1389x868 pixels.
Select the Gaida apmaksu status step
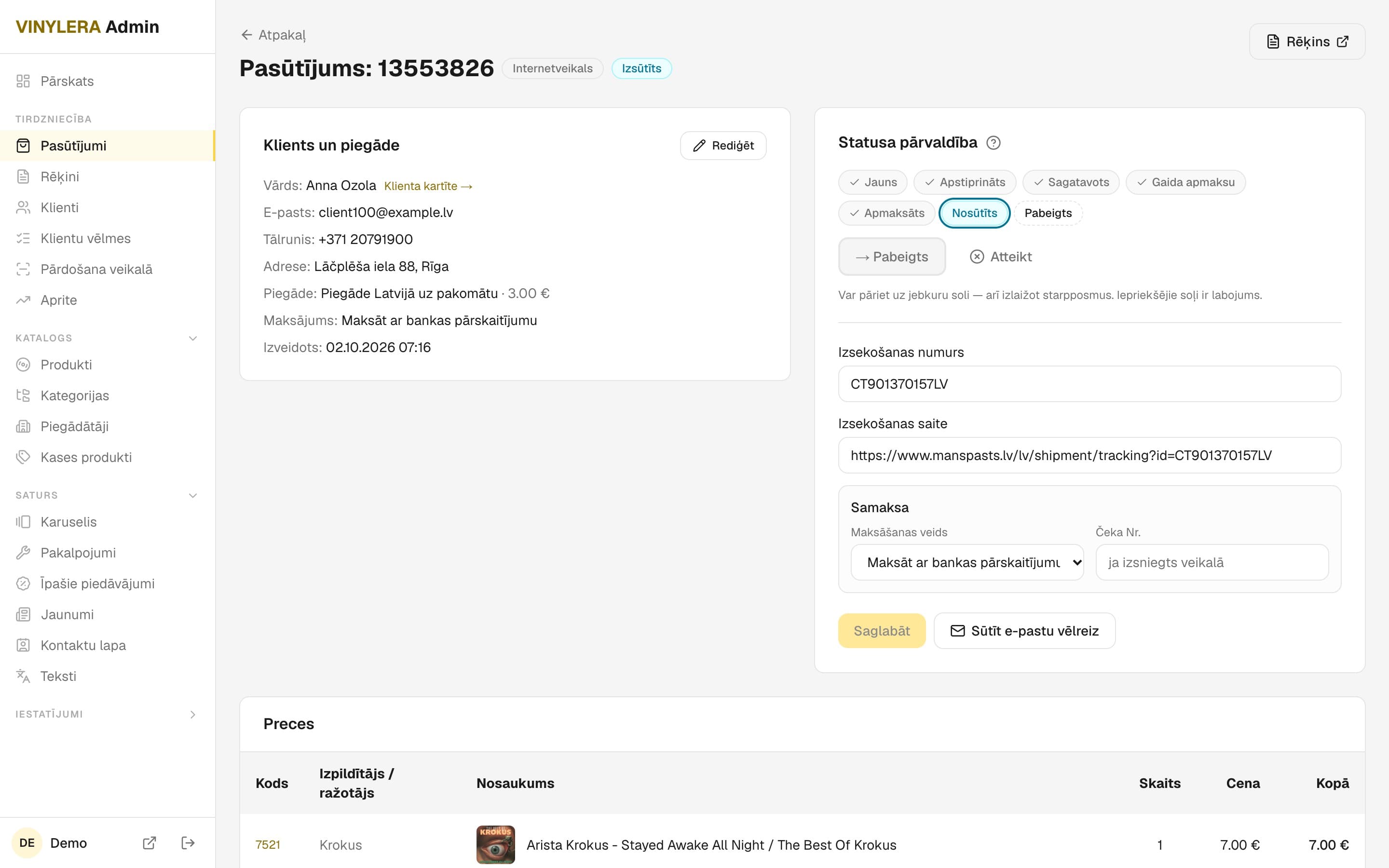click(x=1186, y=182)
